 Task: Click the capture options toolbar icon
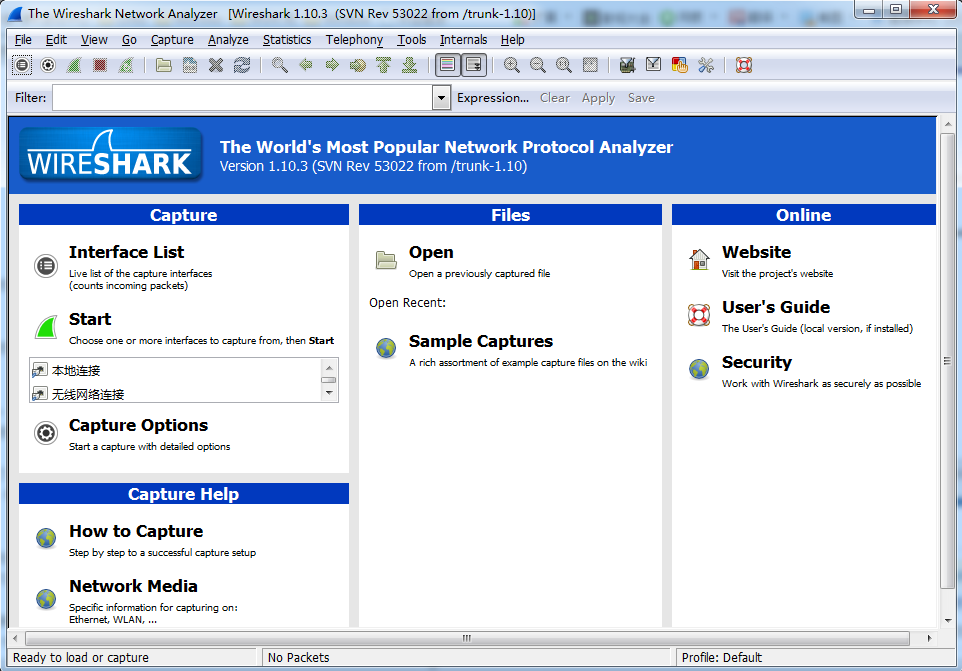click(x=48, y=65)
